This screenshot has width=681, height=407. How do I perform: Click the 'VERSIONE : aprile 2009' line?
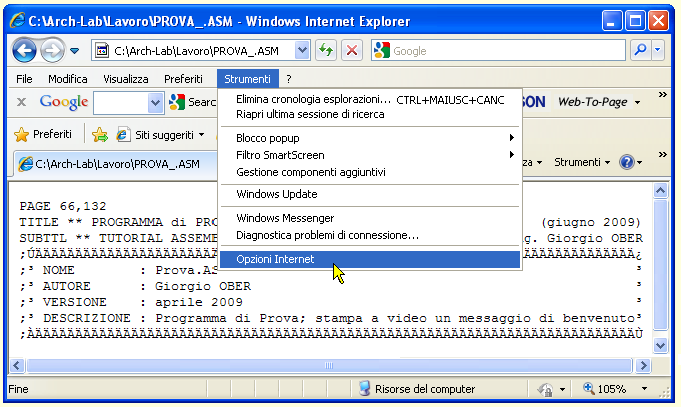(x=131, y=302)
